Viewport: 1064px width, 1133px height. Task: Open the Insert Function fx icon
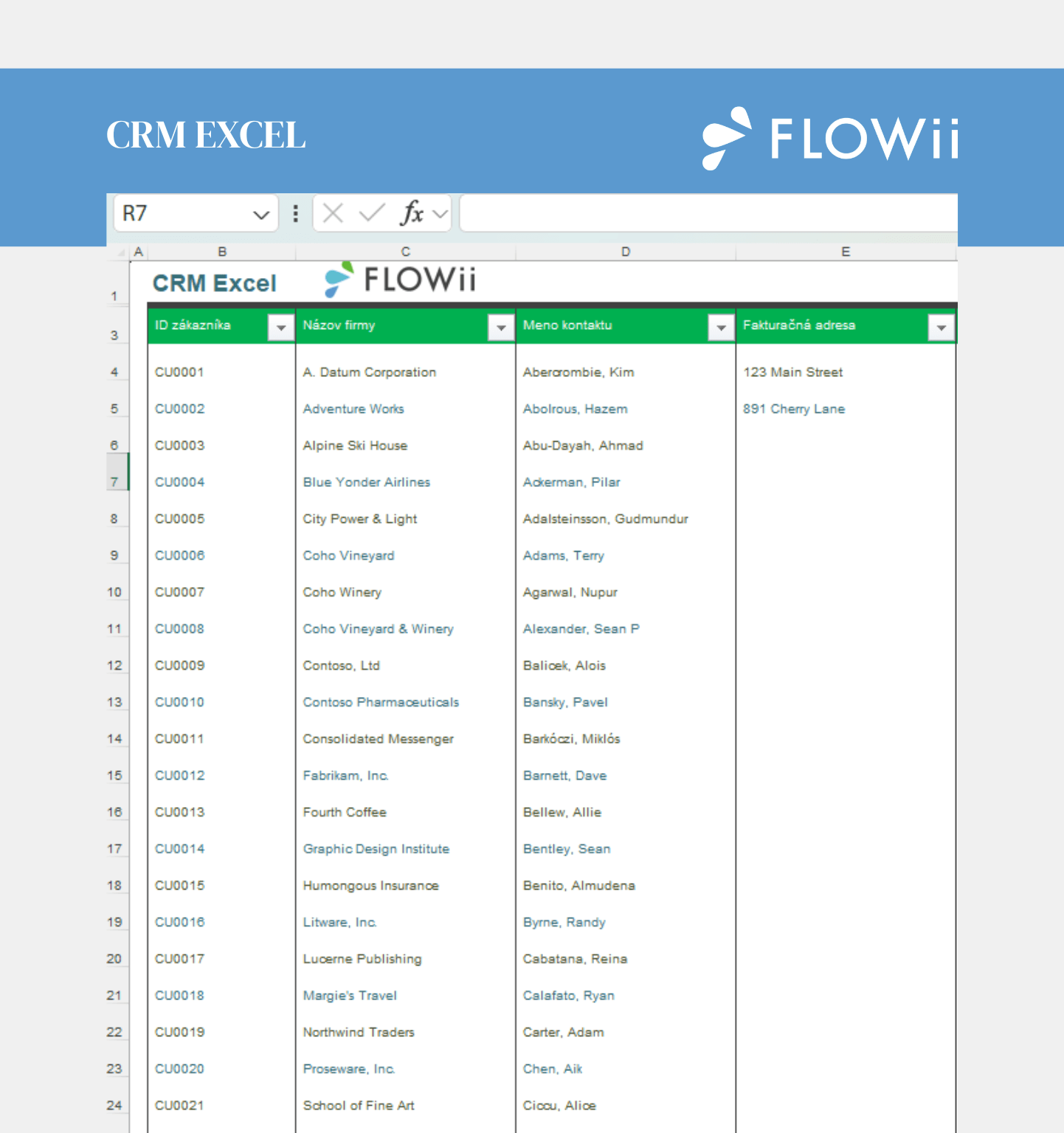tap(412, 213)
